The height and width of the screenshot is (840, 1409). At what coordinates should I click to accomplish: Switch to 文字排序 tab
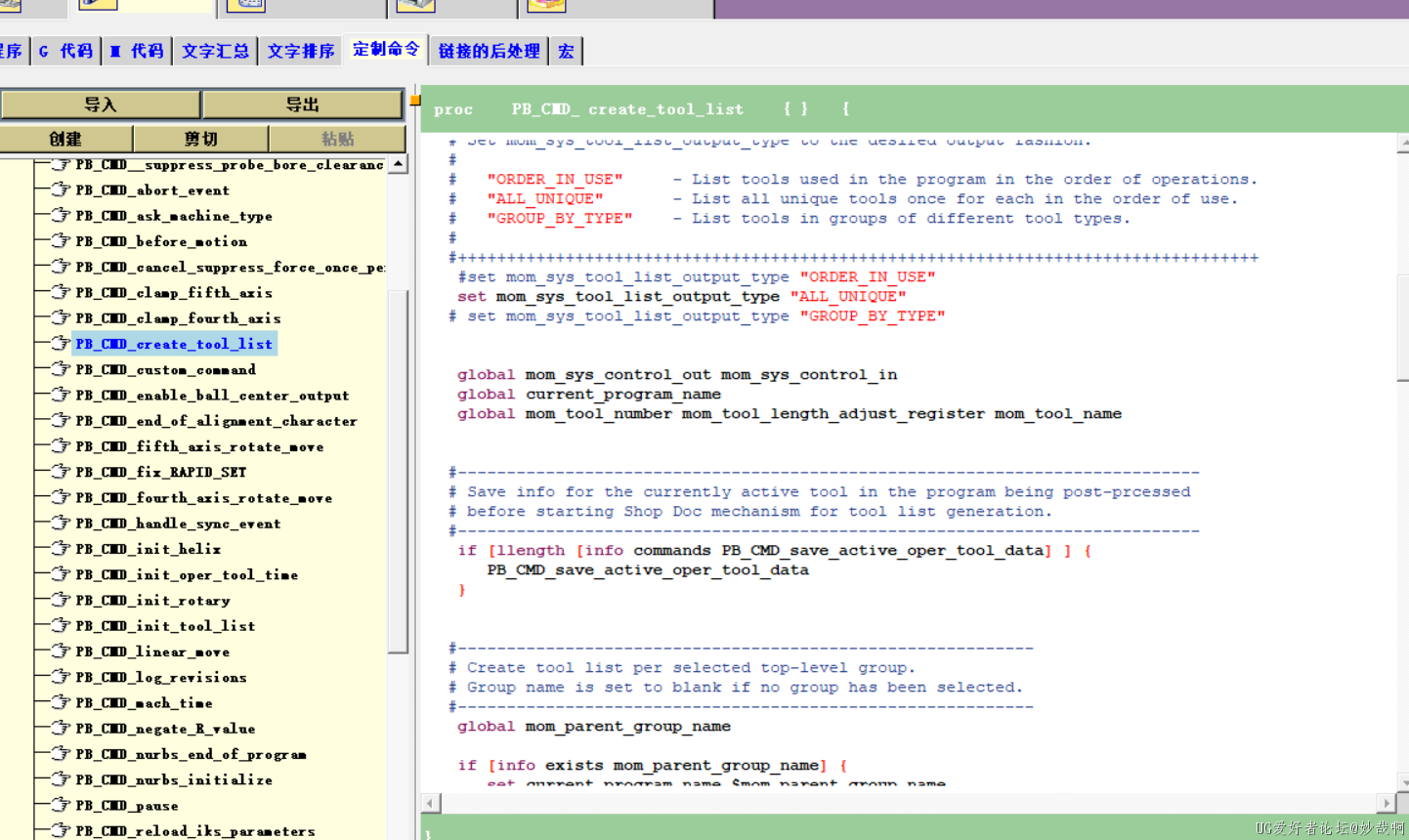301,51
